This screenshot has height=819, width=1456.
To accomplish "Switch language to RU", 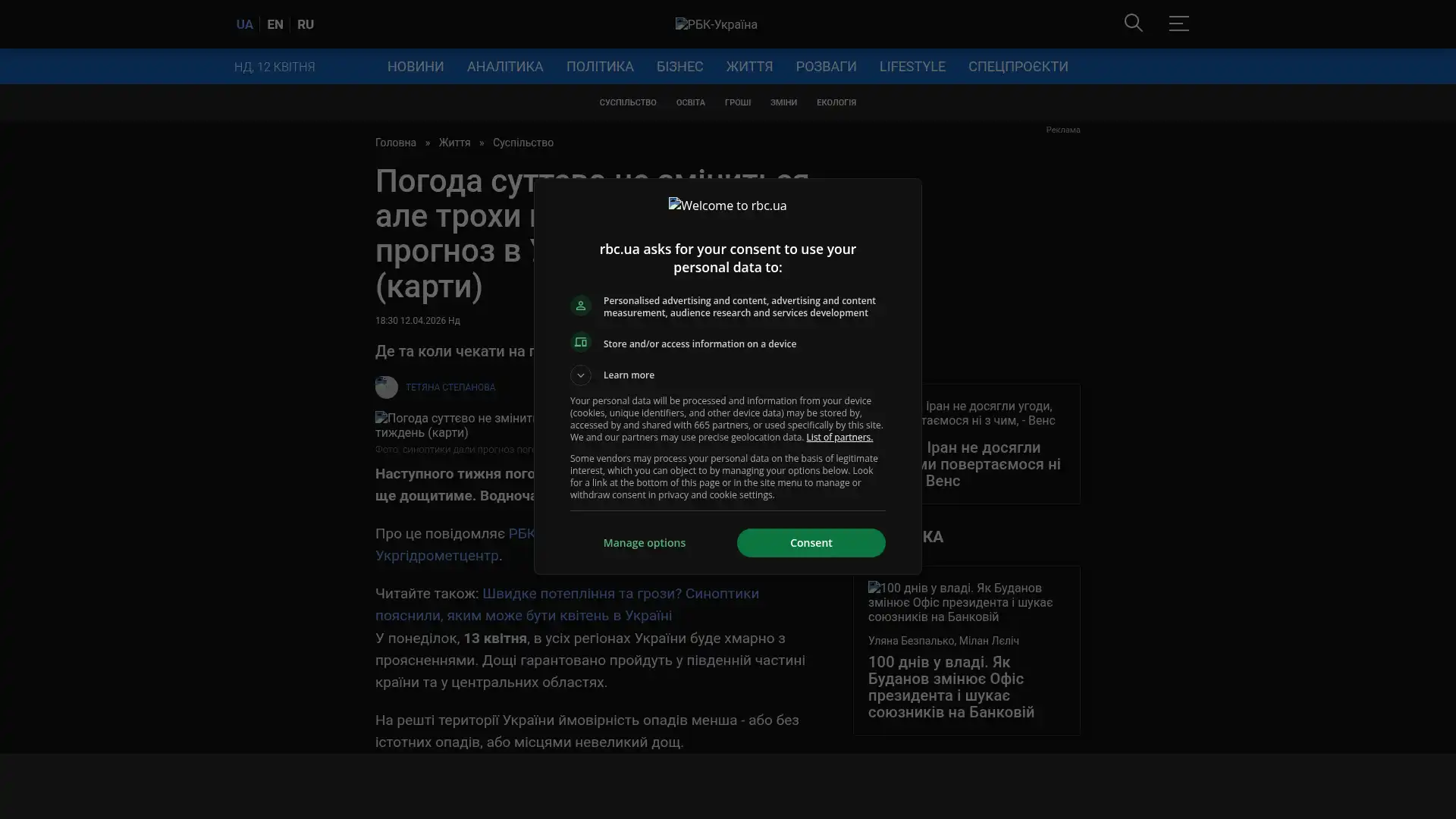I will click(305, 24).
